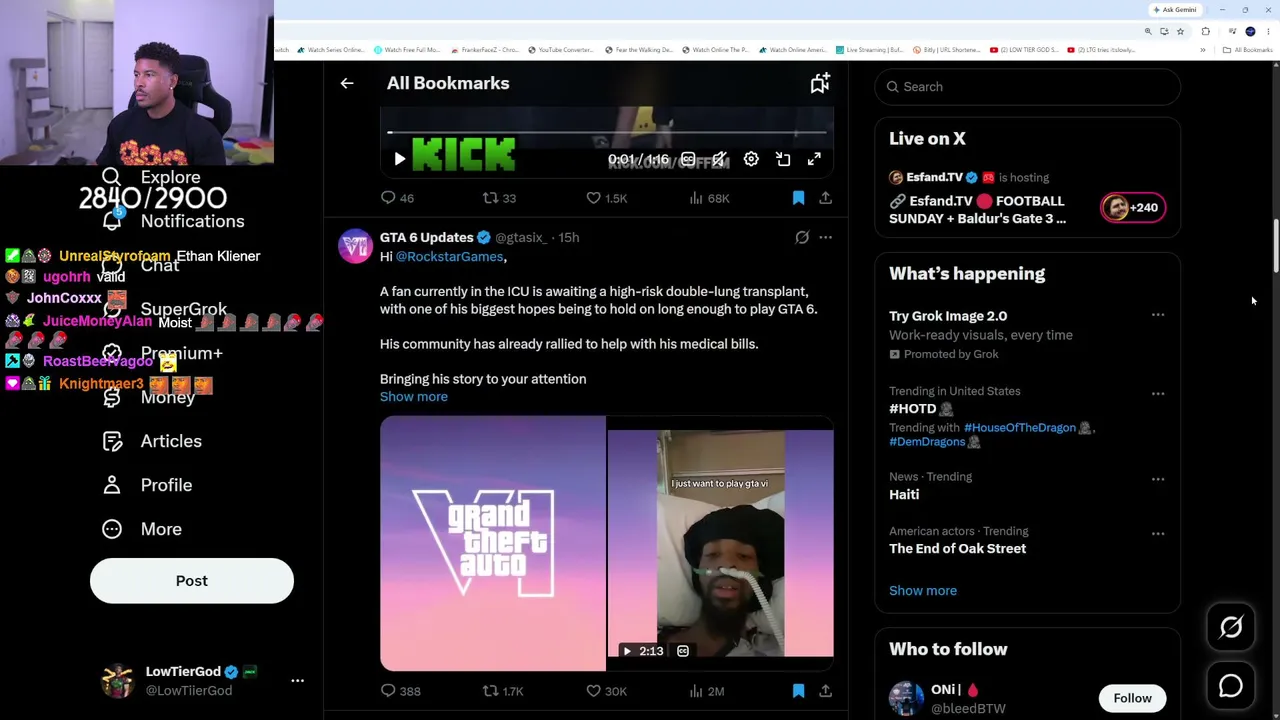Image resolution: width=1280 pixels, height=720 pixels.
Task: Share the Kick video post
Action: [x=825, y=198]
